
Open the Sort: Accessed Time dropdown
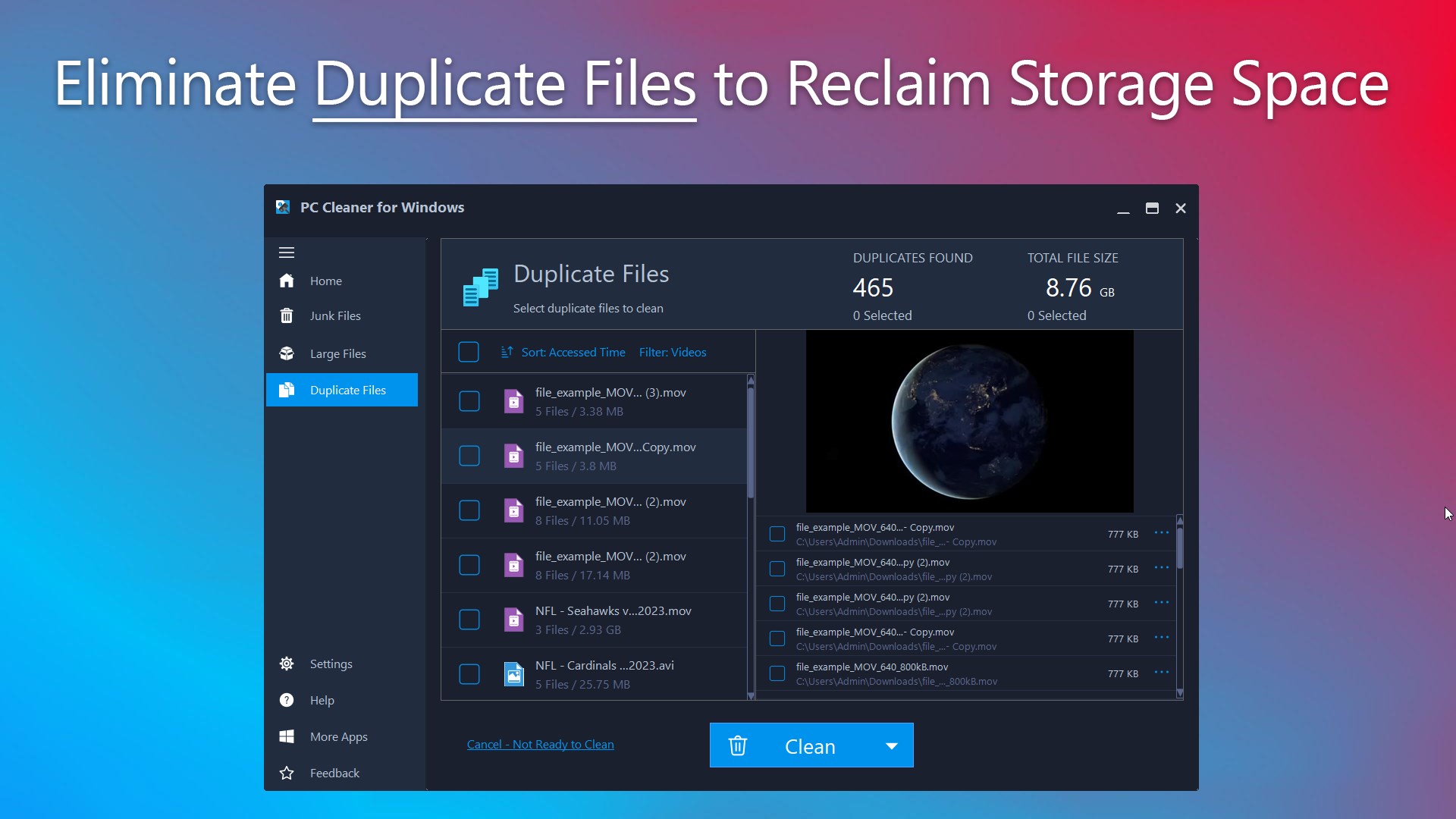click(573, 353)
